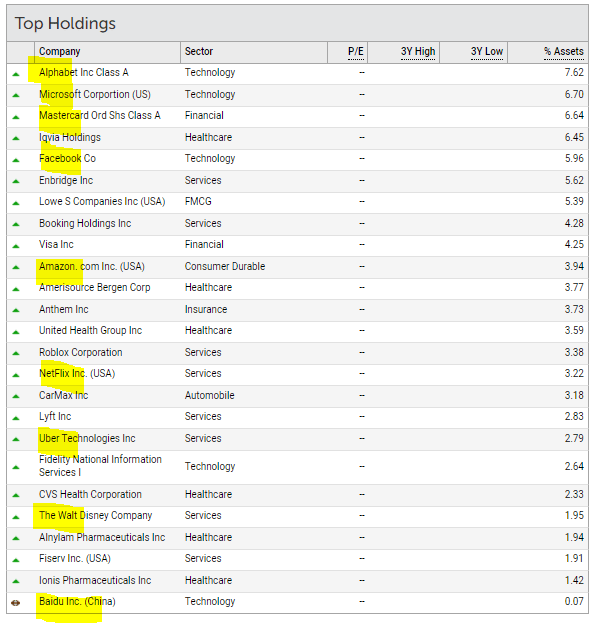Select company name Facebook Co
The height and width of the screenshot is (624, 593).
[x=67, y=158]
